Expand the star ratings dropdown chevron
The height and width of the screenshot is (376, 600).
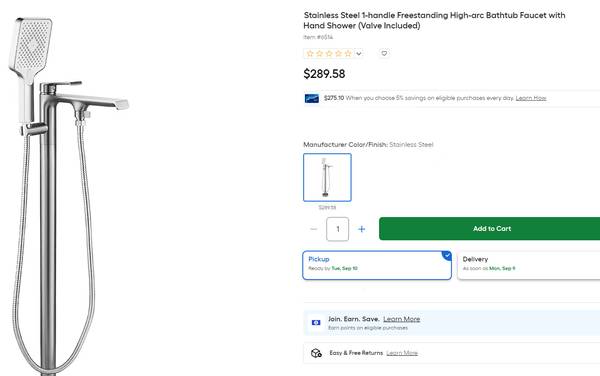[359, 54]
